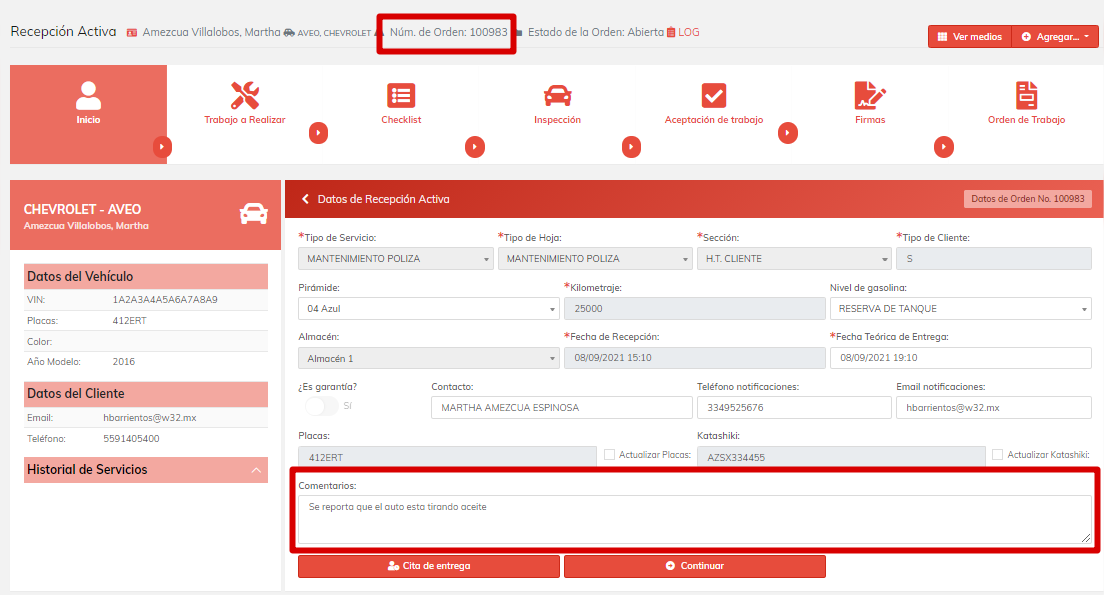This screenshot has height=595, width=1104.
Task: Check the Actualizar Placas checkbox
Action: (x=610, y=455)
